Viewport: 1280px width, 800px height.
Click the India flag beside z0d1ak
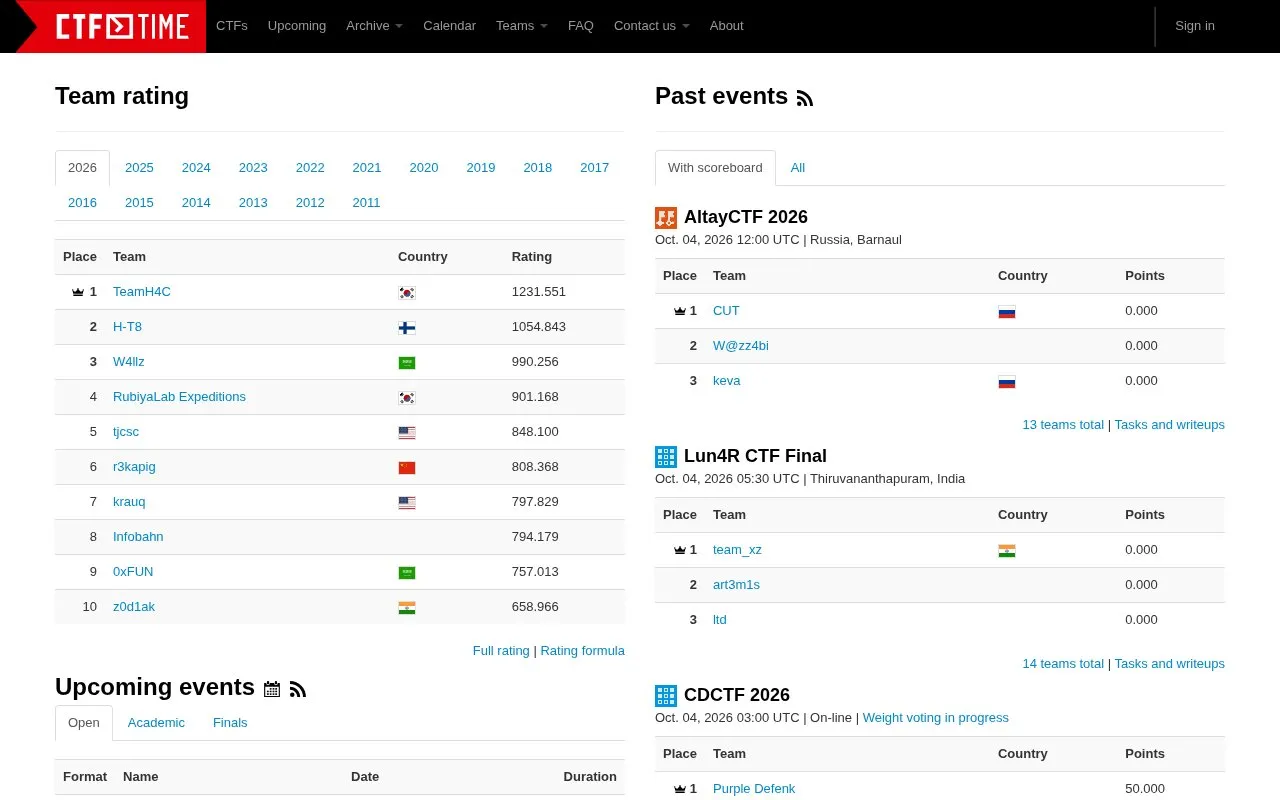click(x=407, y=608)
